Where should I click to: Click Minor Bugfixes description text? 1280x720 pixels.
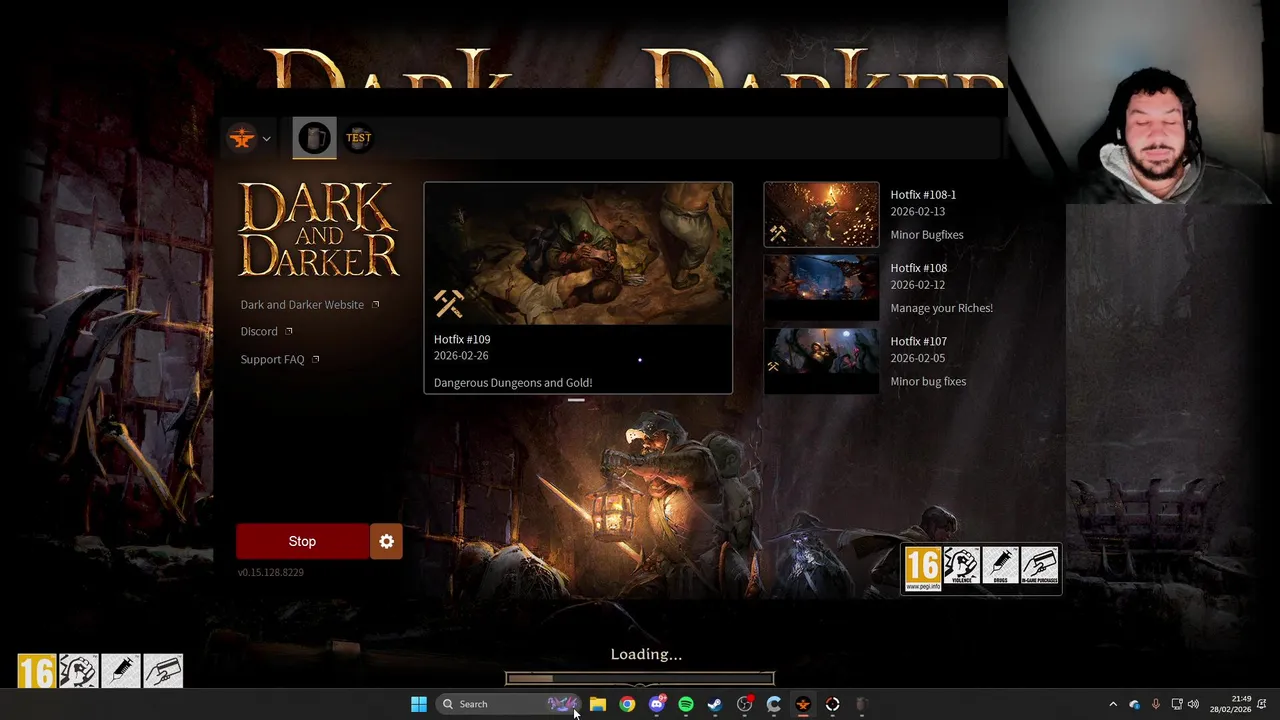(927, 235)
